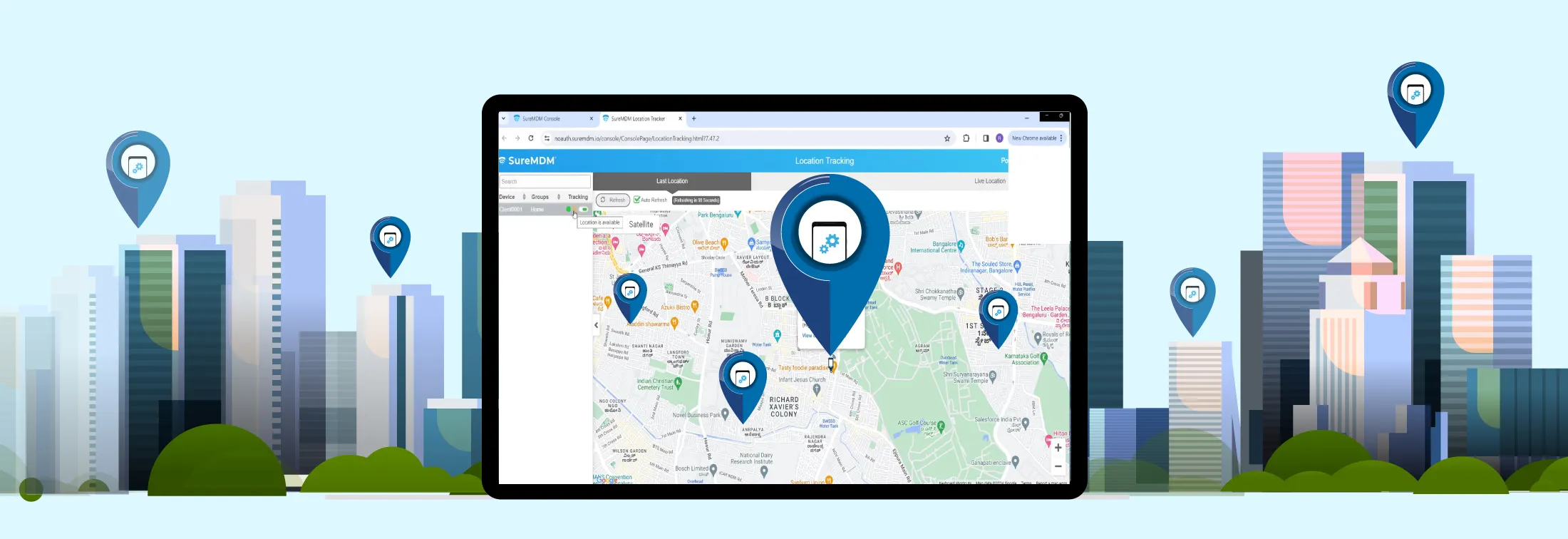Click the Olive Beach restaurant marker
The height and width of the screenshot is (539, 1568).
[x=724, y=243]
